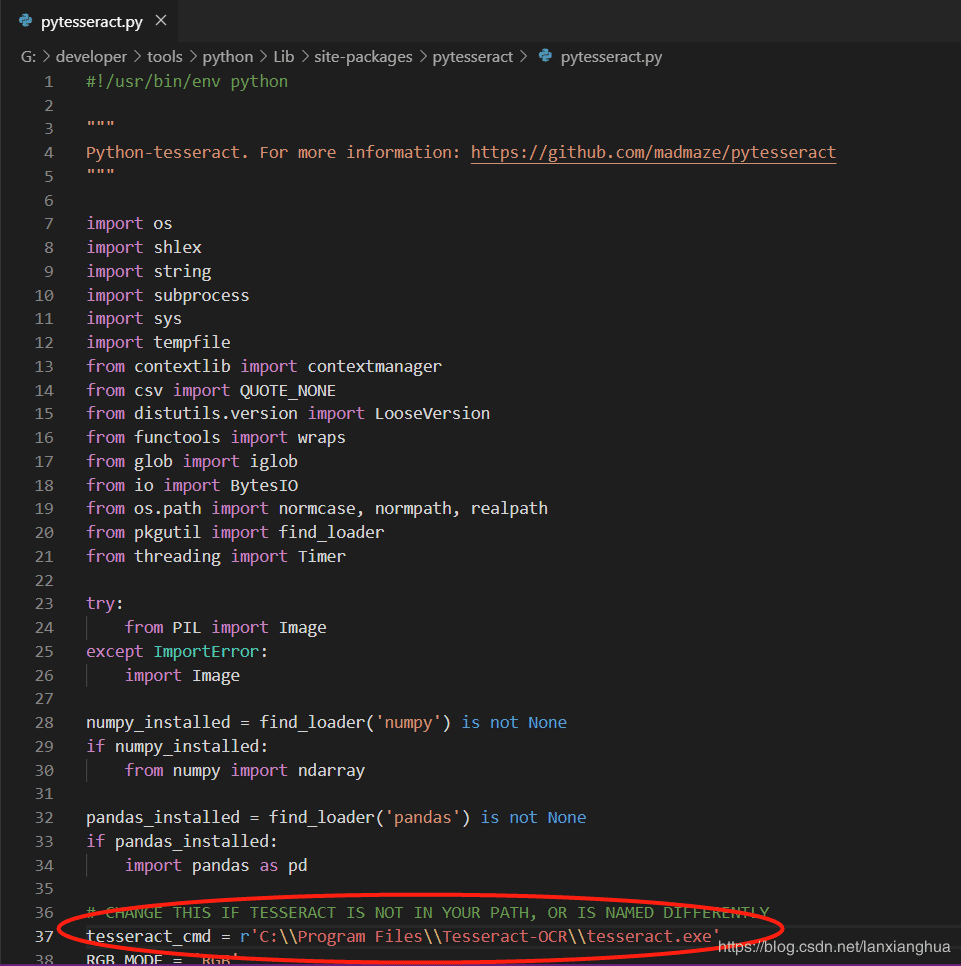Expand chevron after developer breadcrumb
Screen dimensions: 961x966
point(137,57)
